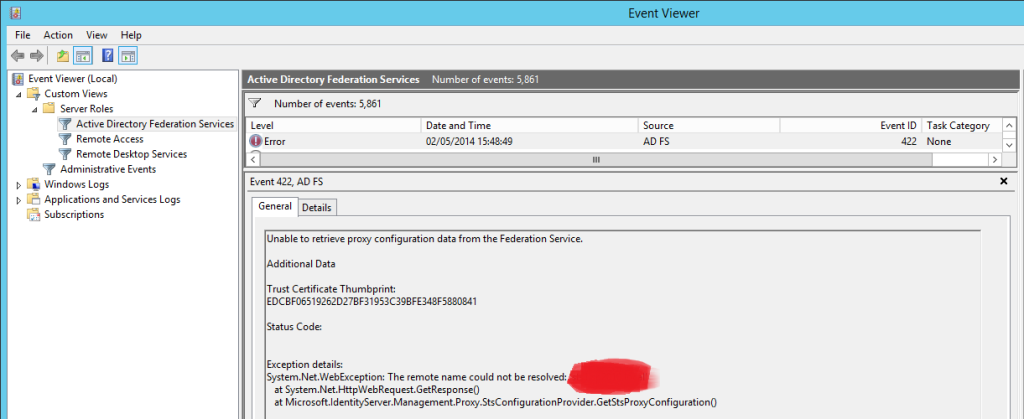Sort events by Event ID column header
Viewport: 1024px width, 419px height.
(x=897, y=126)
